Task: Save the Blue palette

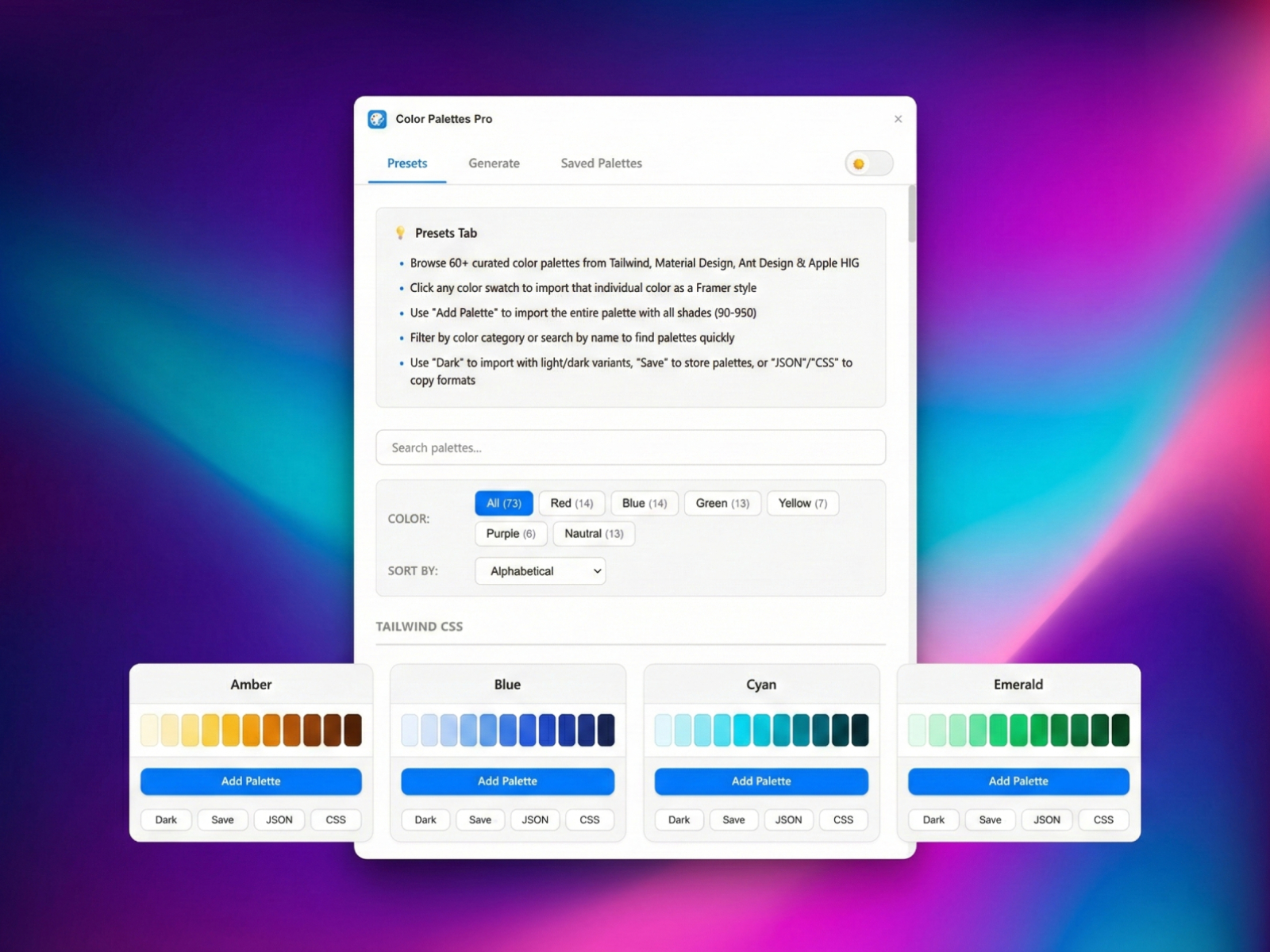Action: [480, 820]
